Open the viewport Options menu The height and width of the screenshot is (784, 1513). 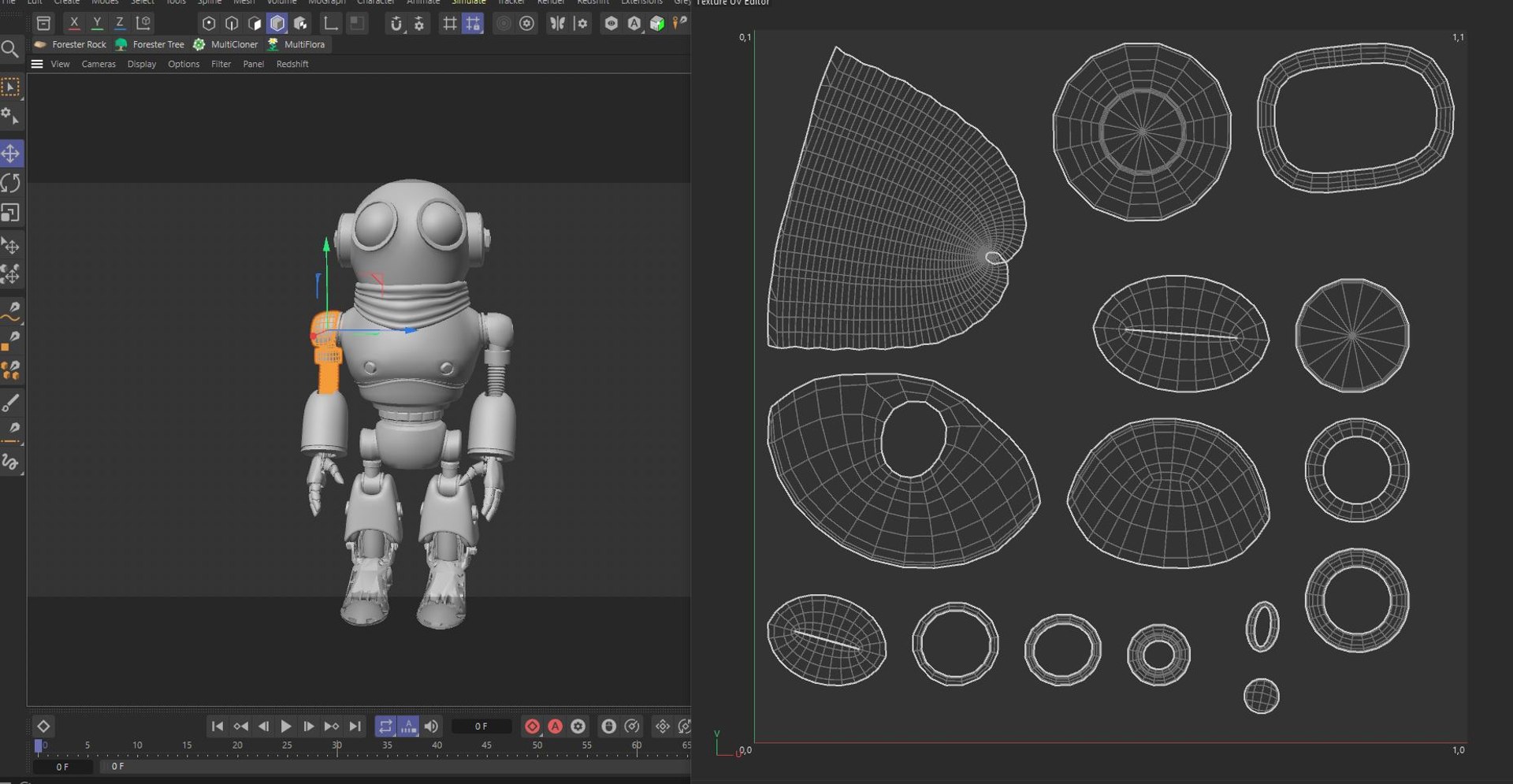184,65
